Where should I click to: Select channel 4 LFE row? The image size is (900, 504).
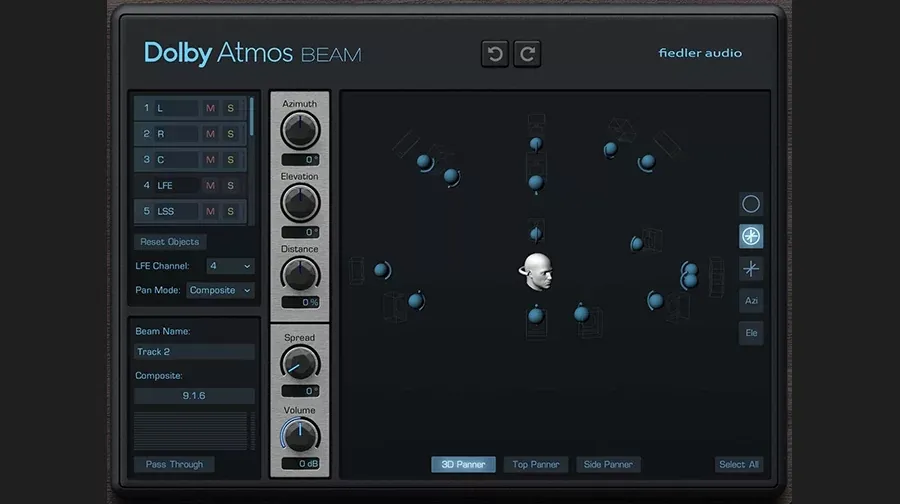click(190, 185)
